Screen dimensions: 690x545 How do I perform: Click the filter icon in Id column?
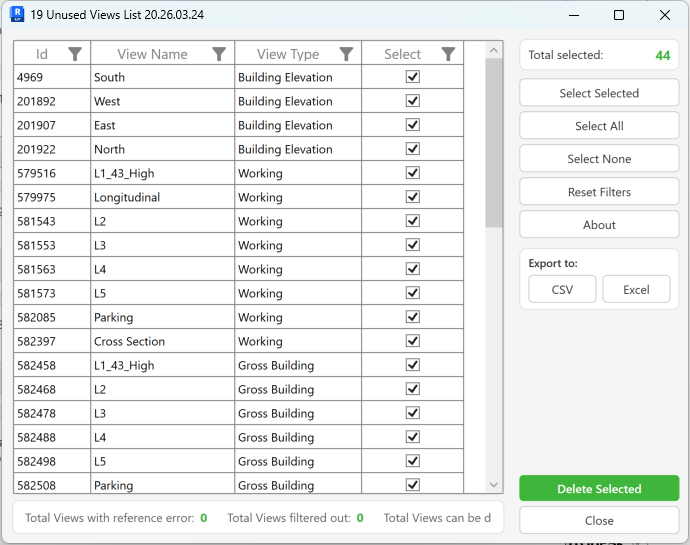click(75, 54)
